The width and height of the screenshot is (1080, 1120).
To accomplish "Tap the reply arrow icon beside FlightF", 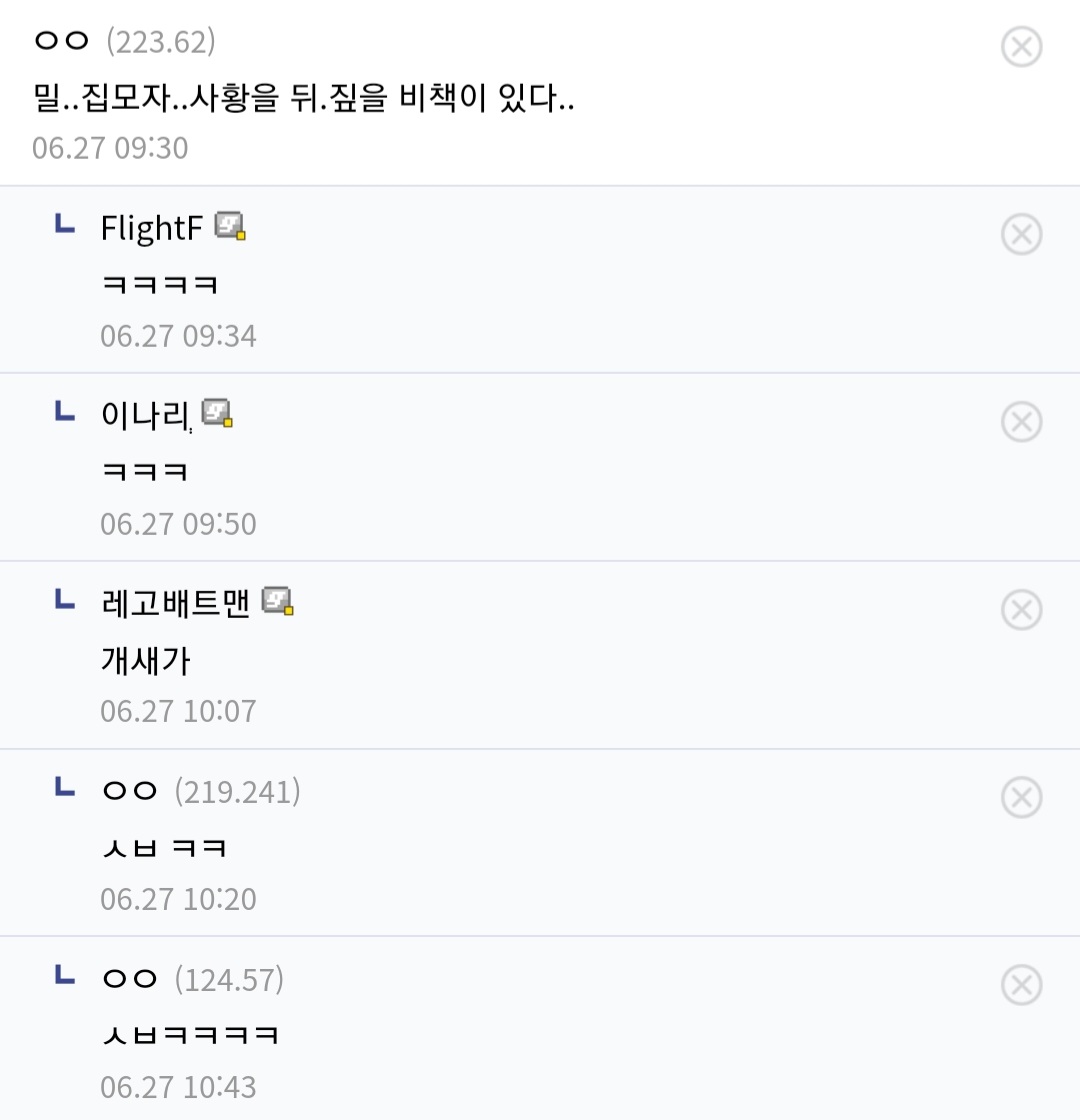I will 65,224.
